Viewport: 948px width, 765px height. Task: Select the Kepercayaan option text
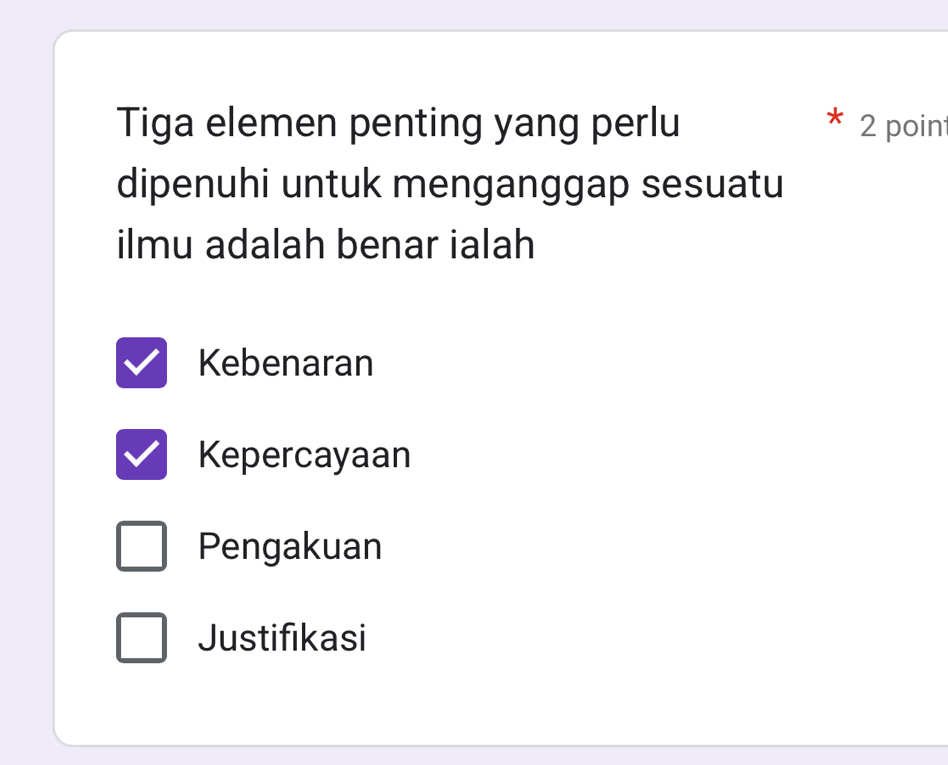coord(304,455)
